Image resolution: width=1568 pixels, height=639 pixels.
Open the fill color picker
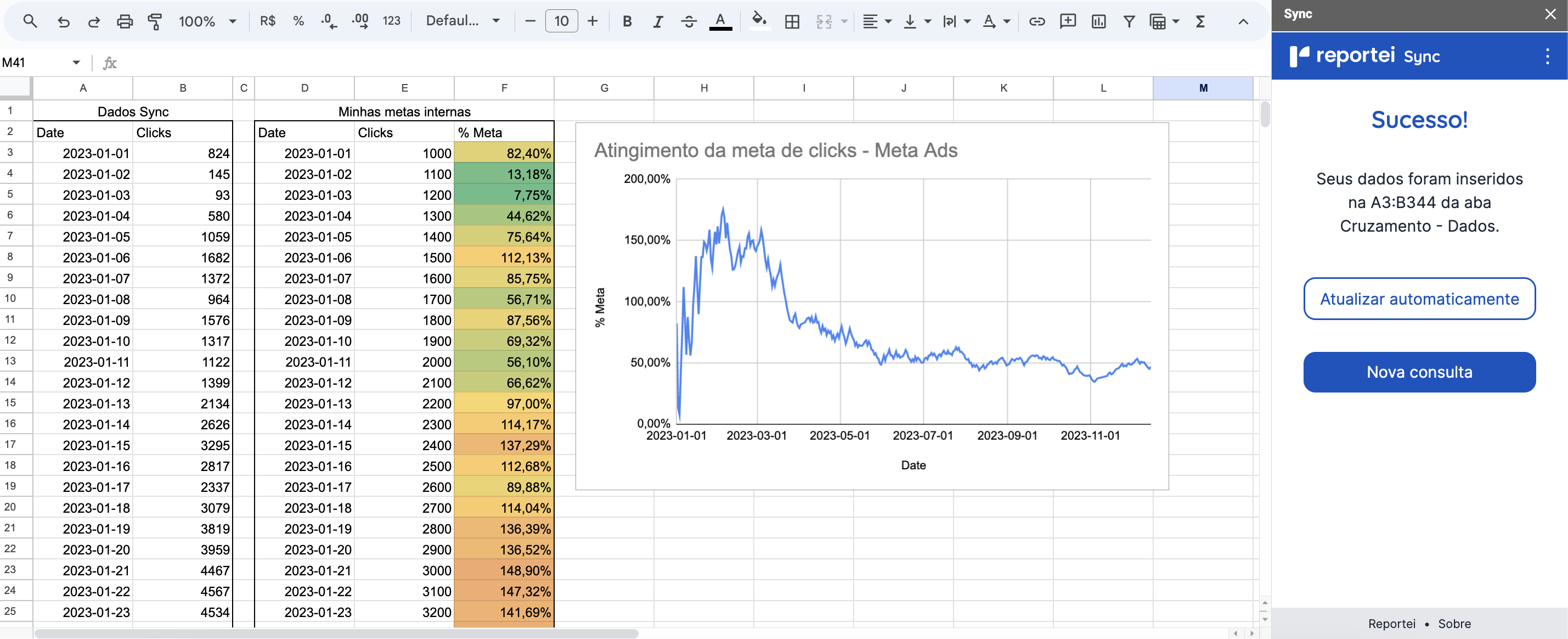758,20
